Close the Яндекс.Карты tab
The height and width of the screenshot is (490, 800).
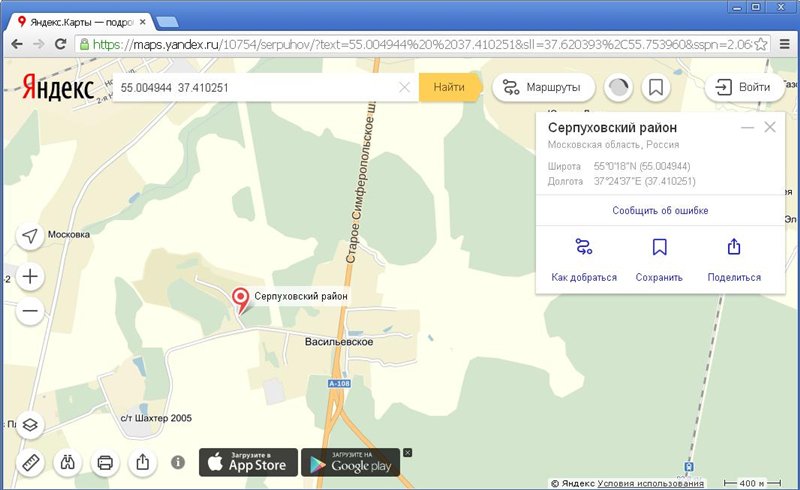click(x=143, y=22)
